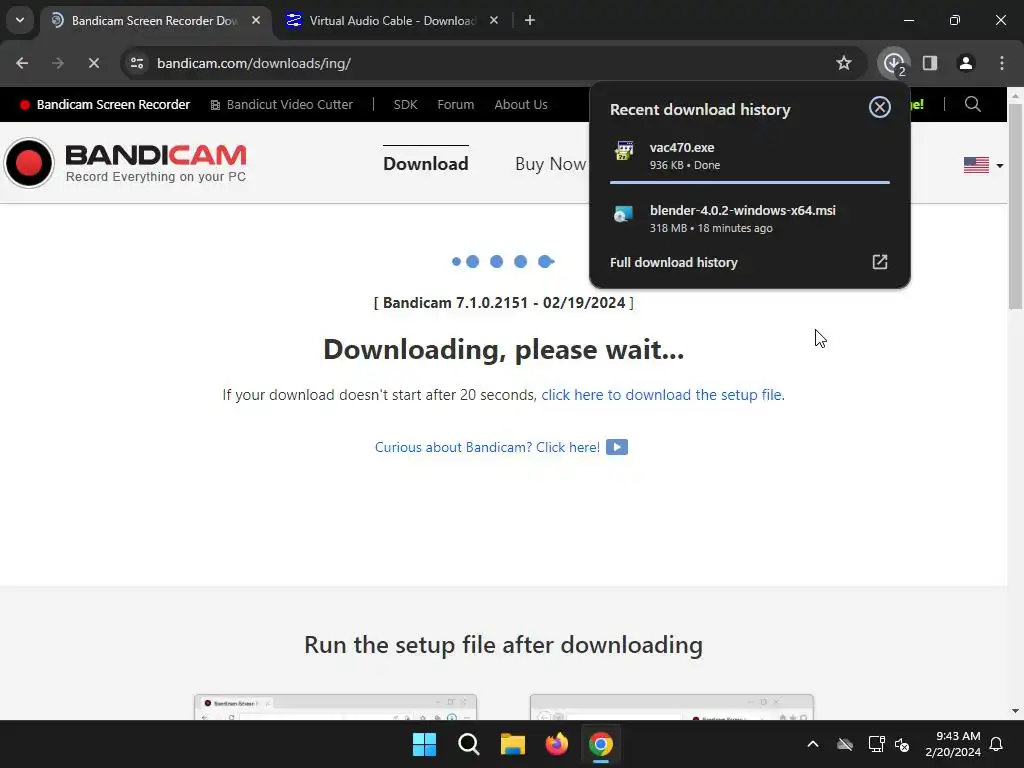Click the network tray icon

click(876, 744)
